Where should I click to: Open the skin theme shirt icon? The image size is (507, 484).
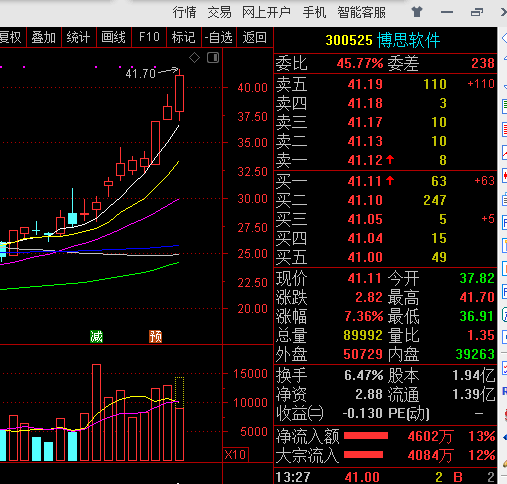(x=417, y=12)
